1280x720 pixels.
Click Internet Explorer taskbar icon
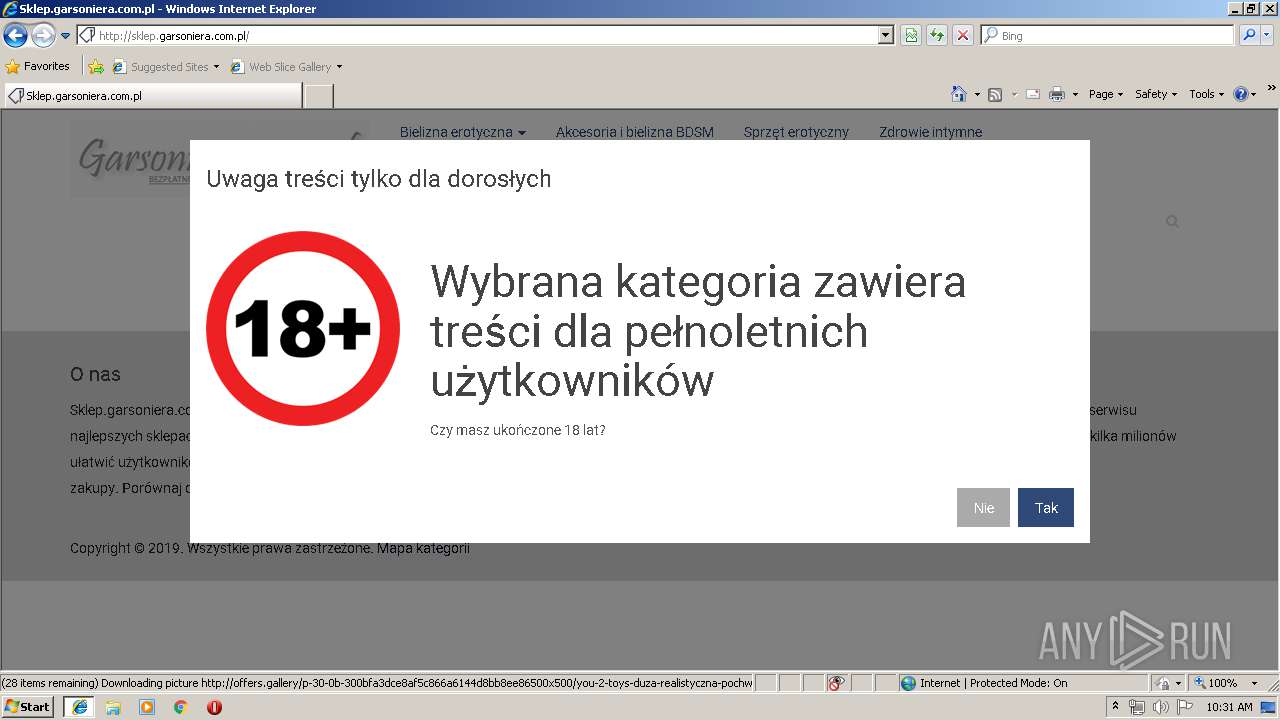tap(79, 707)
